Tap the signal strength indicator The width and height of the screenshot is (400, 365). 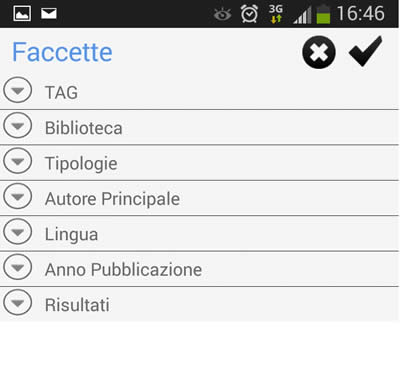tap(302, 15)
